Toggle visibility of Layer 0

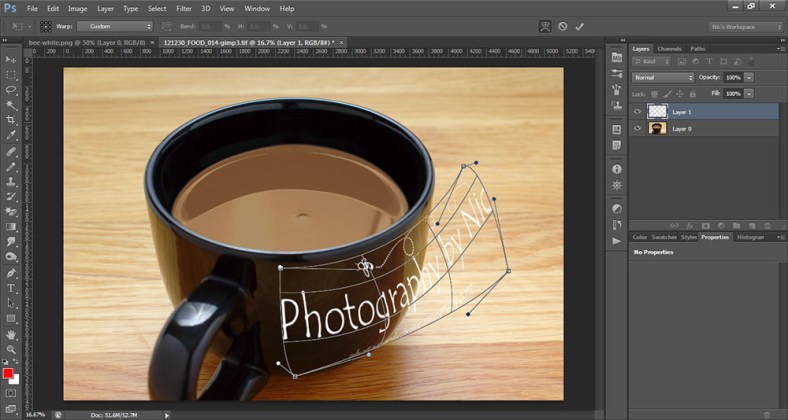pyautogui.click(x=638, y=129)
